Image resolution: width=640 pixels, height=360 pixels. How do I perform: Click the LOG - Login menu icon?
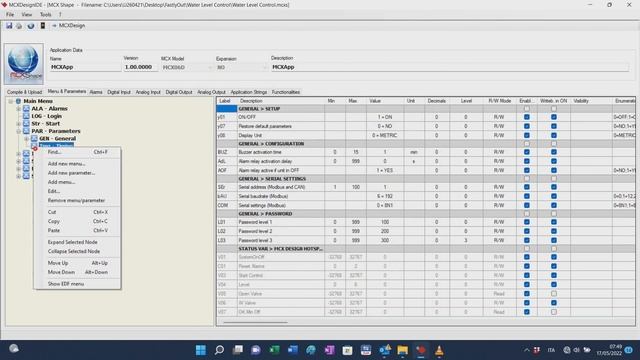27,116
